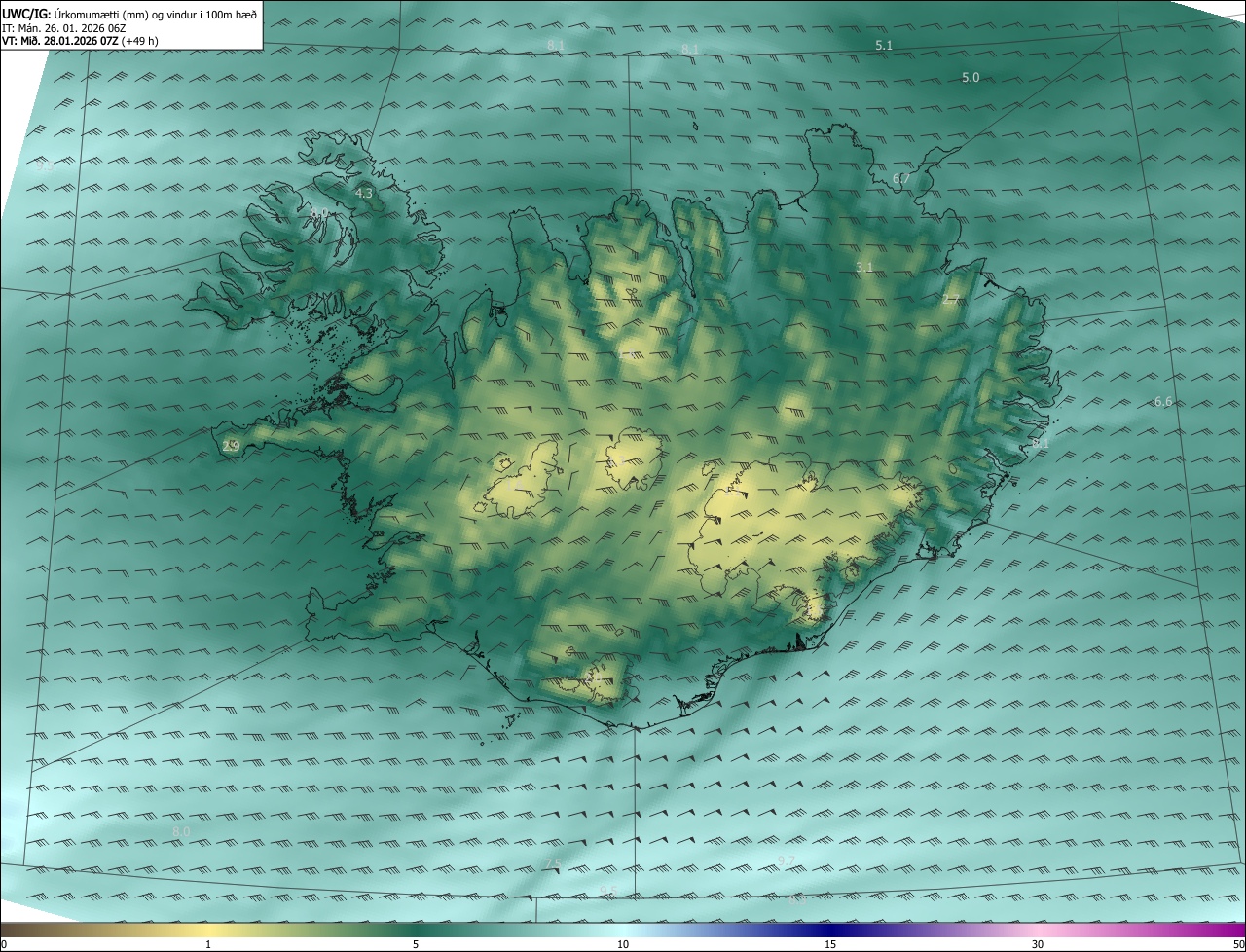This screenshot has height=952, width=1246.
Task: Click the '5' tick label on the legend
Action: click(x=416, y=945)
